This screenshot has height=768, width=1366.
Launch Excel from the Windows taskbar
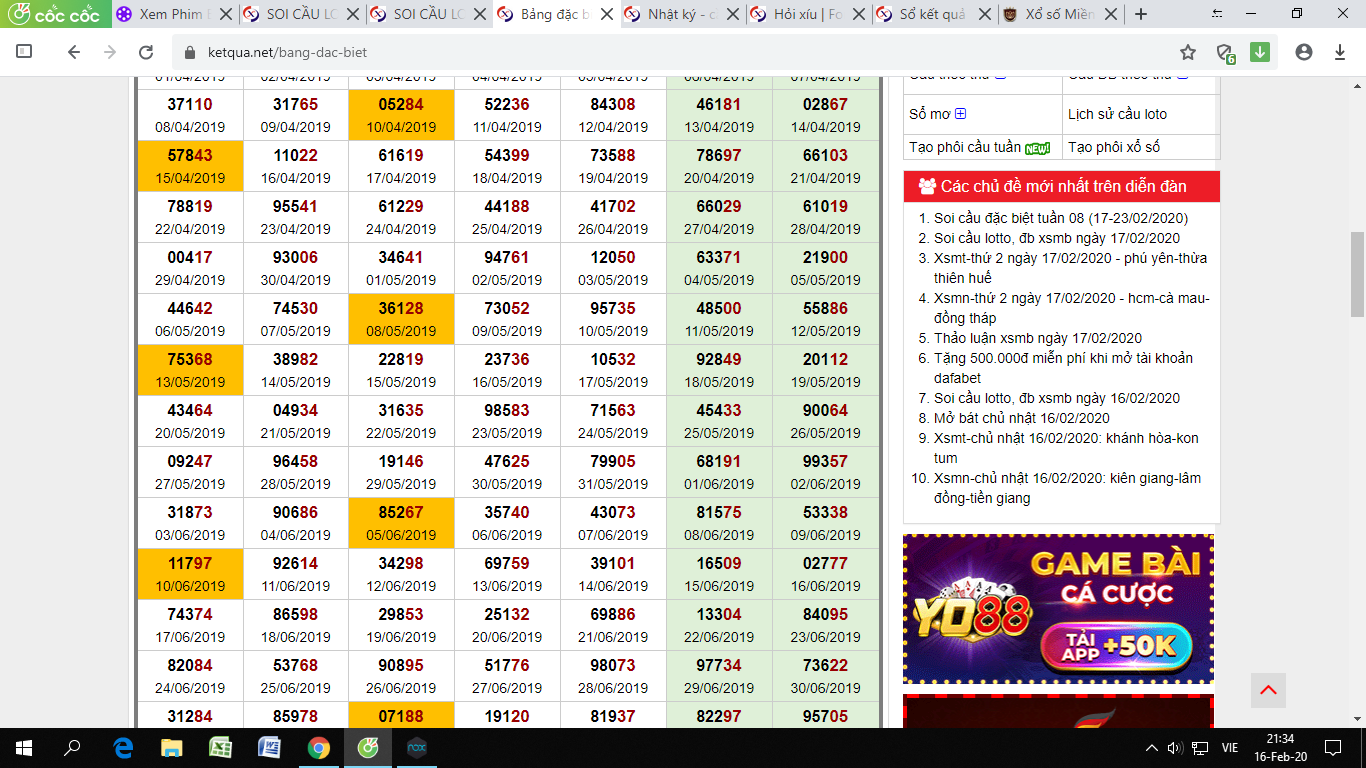click(221, 747)
